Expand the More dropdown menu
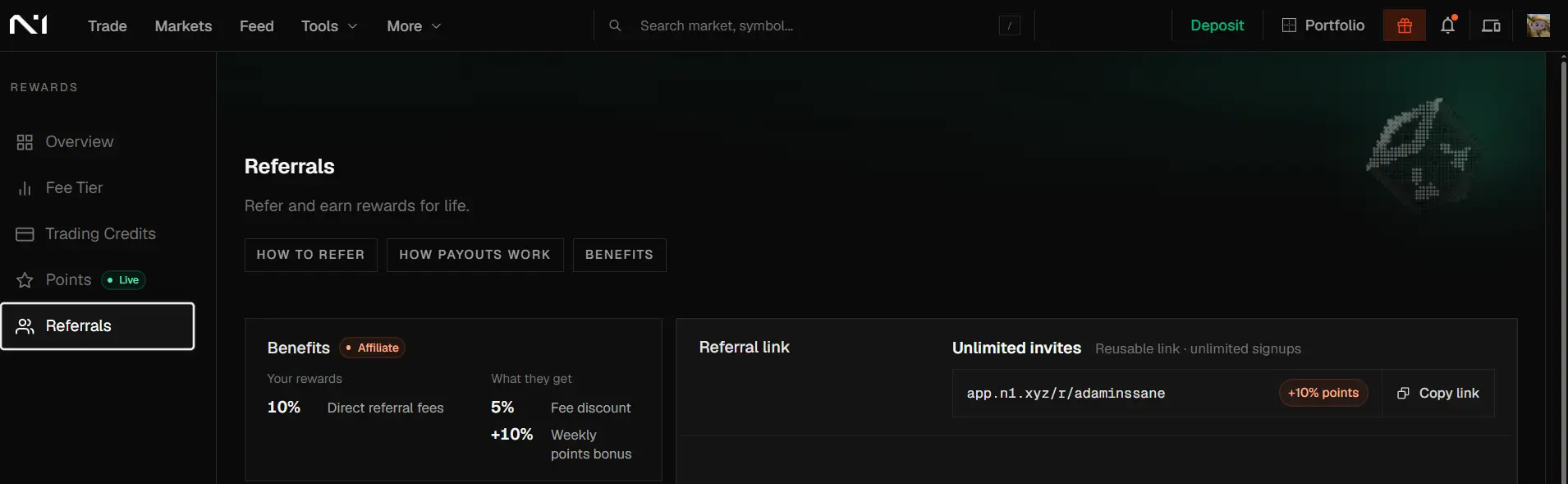Viewport: 1568px width, 484px height. (x=414, y=25)
